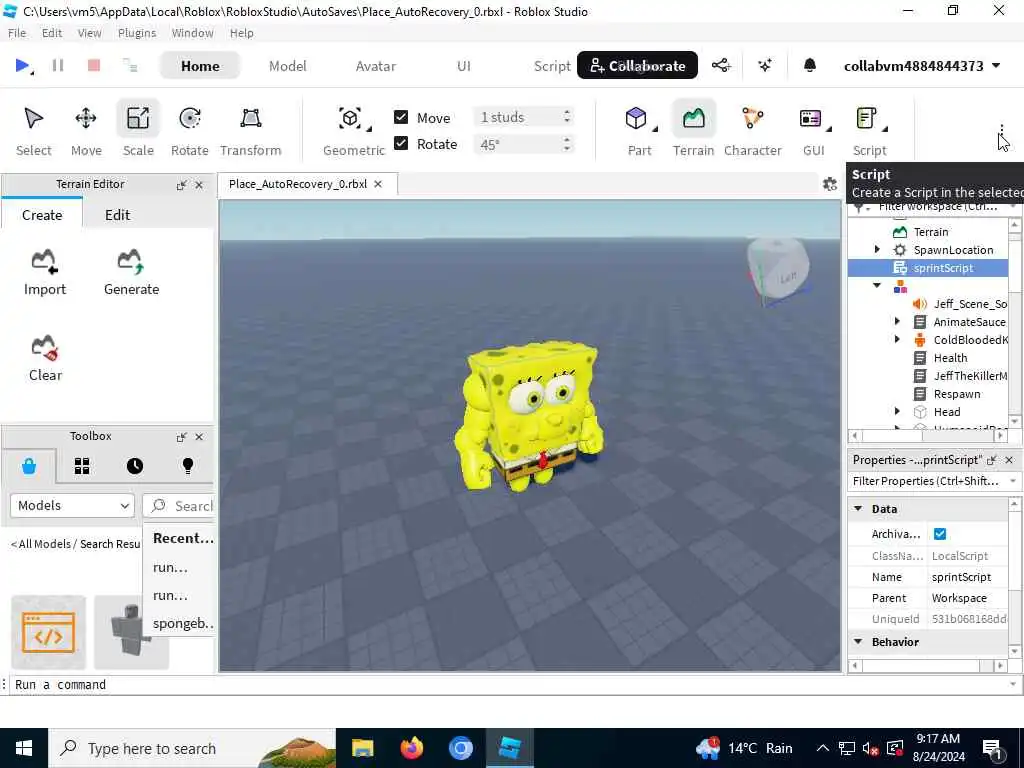Screen dimensions: 1024x768
Task: Insert a new Part
Action: coord(639,131)
